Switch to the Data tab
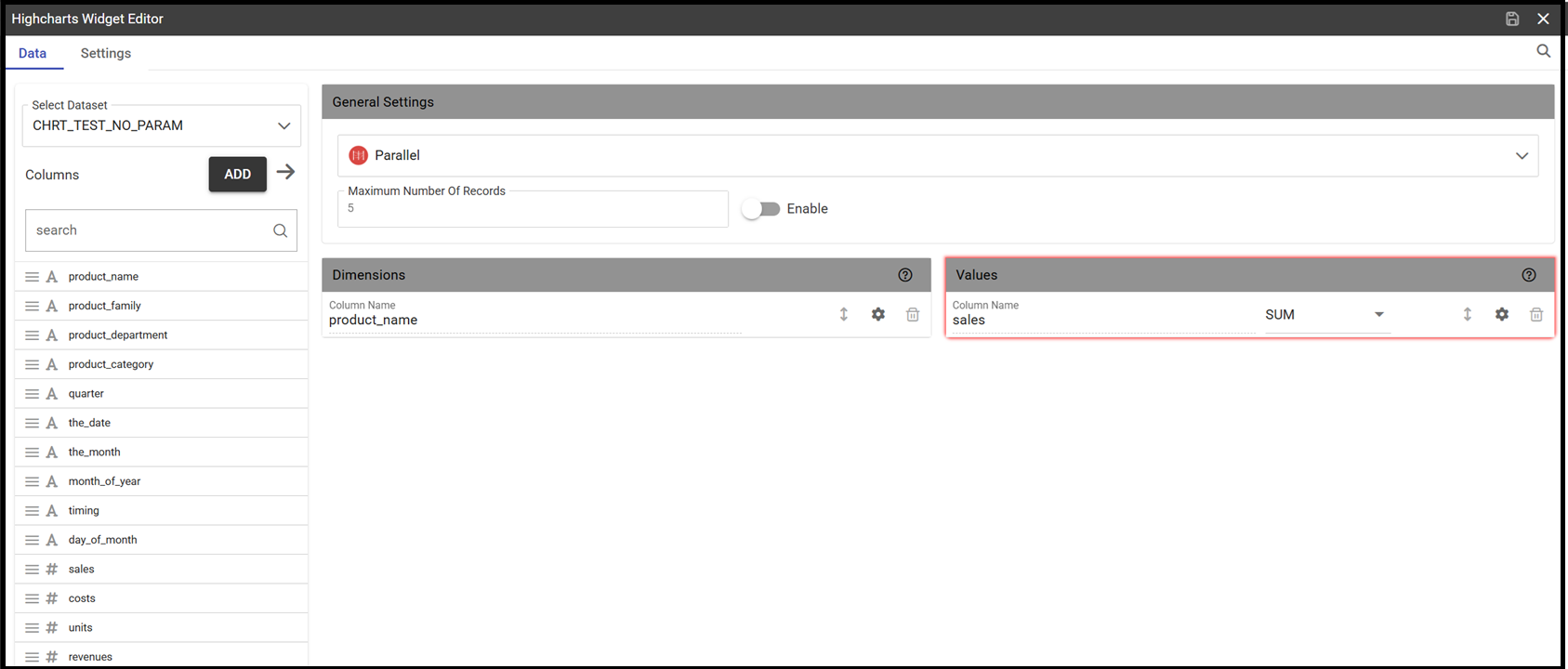 click(33, 53)
